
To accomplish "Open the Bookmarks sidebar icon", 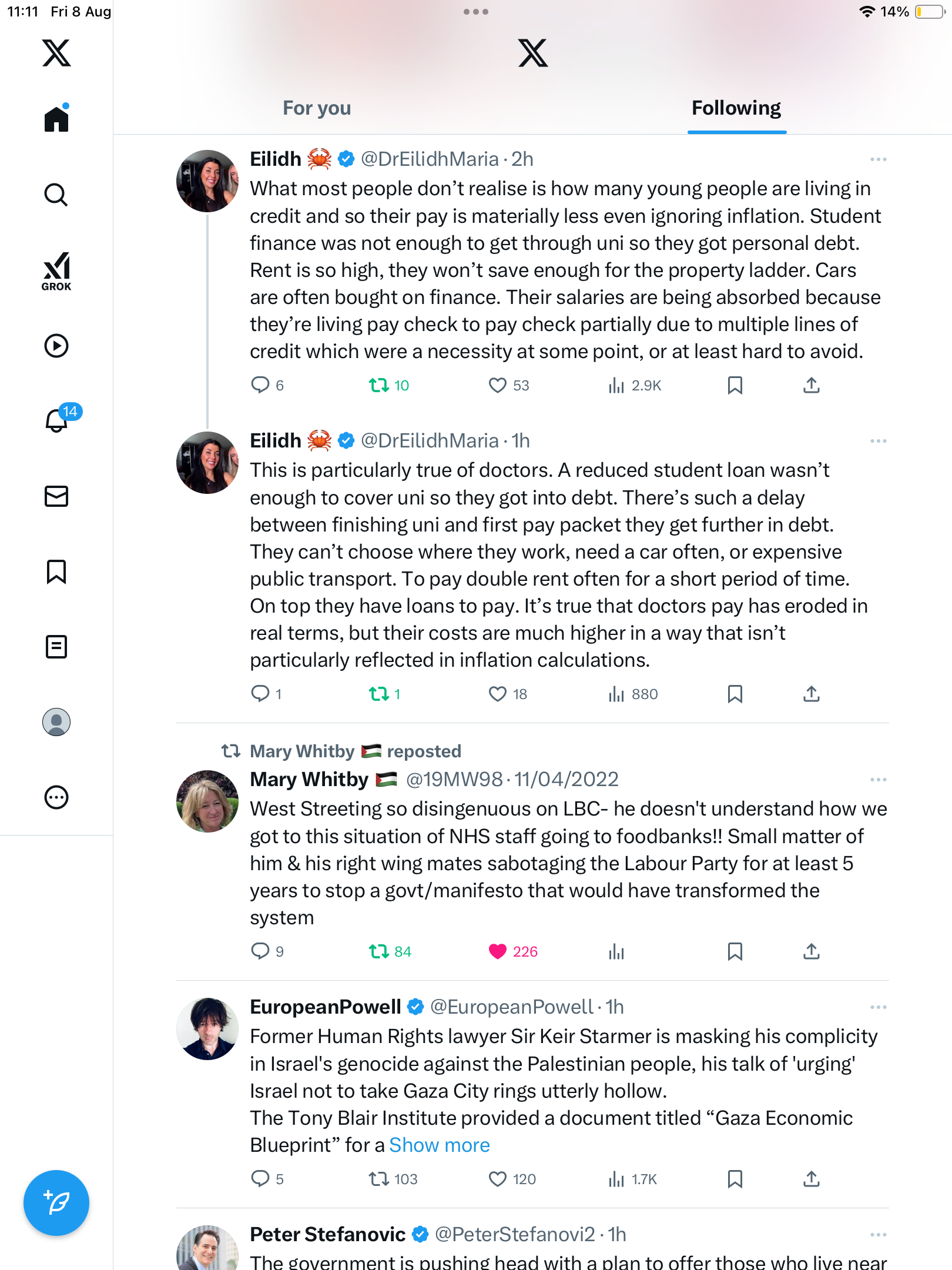I will coord(56,571).
